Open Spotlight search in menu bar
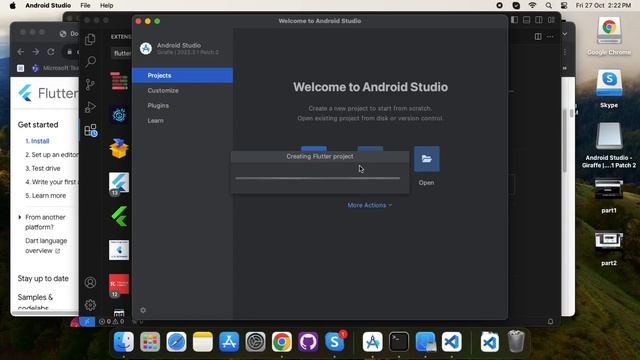640x360 pixels. pos(549,5)
